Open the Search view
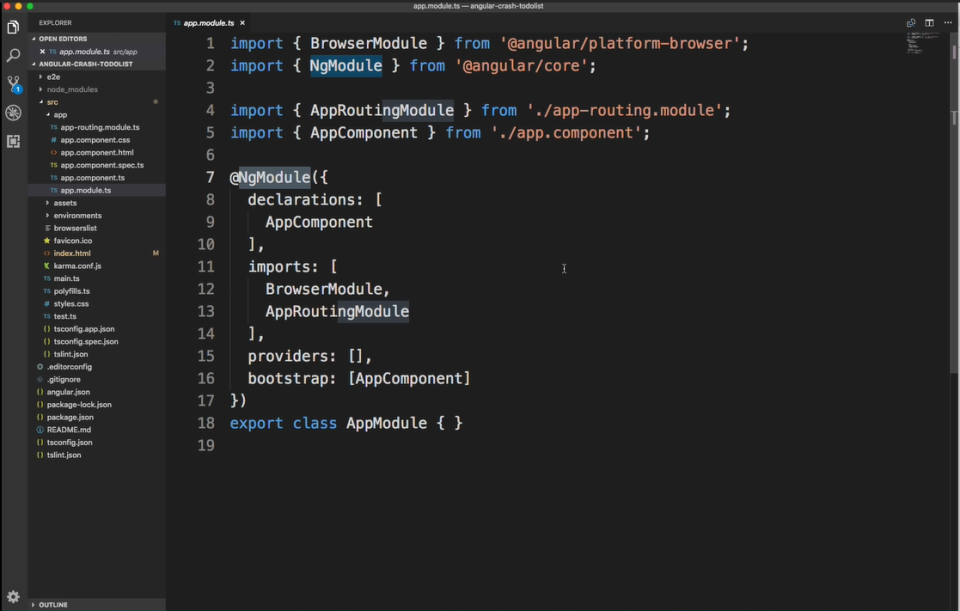The width and height of the screenshot is (960, 611). (13, 57)
